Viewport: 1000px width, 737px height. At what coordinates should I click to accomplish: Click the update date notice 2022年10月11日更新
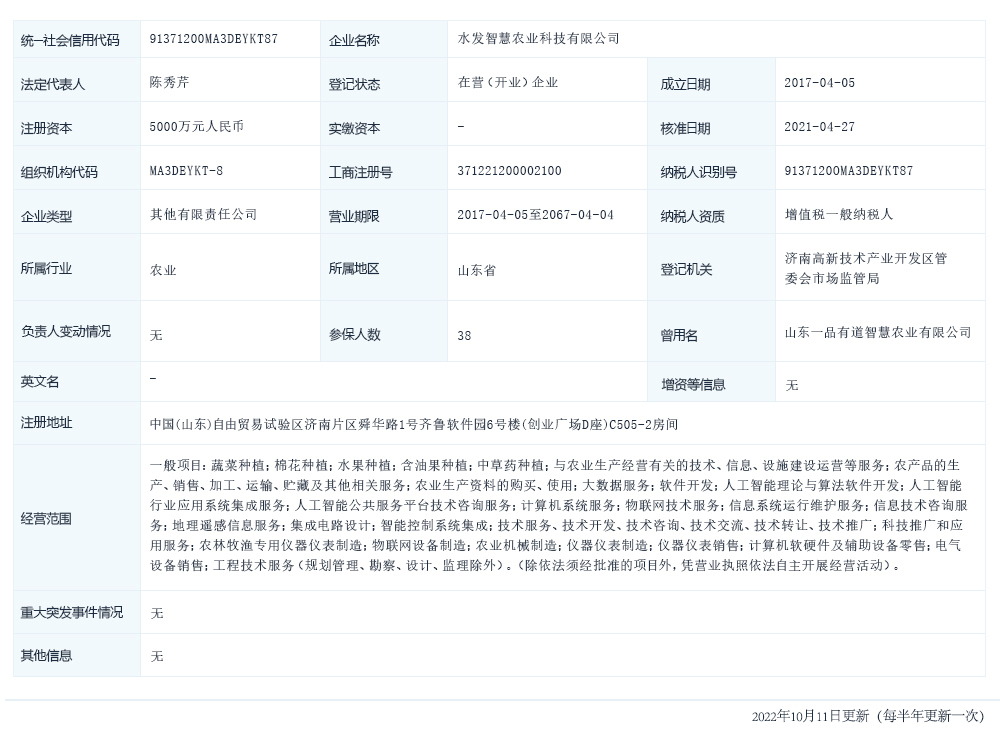(810, 716)
